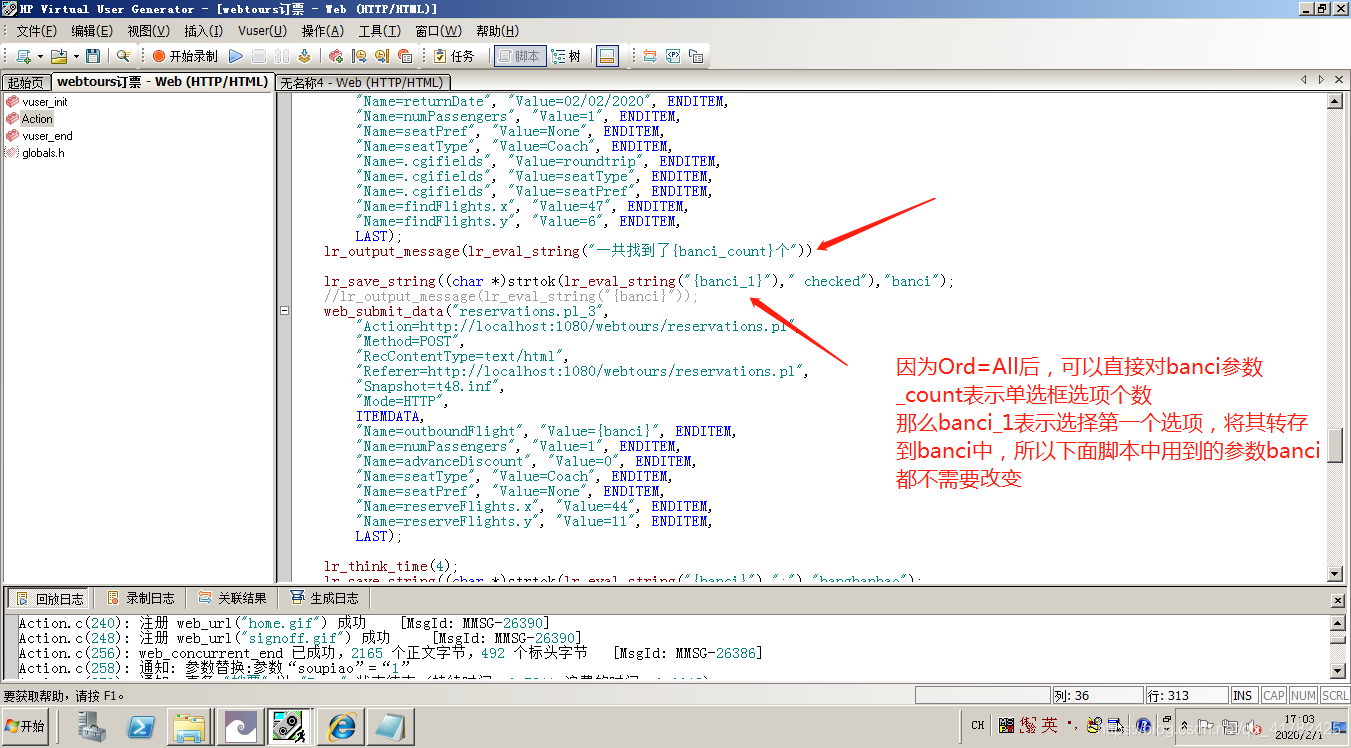Switch to the 录制日志 recording log tab
Screen dimensions: 1351x748
coord(140,598)
